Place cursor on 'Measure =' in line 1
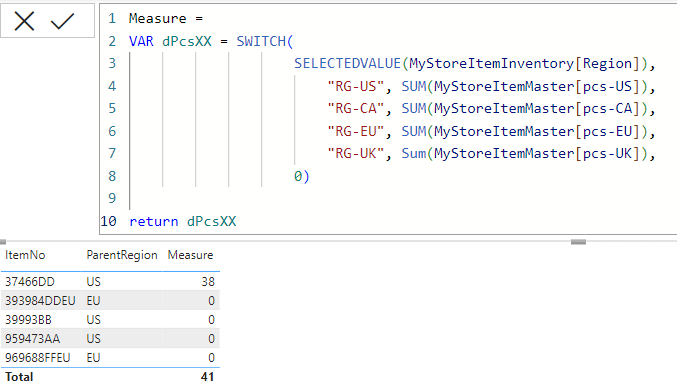Viewport: 677px width, 388px height. pyautogui.click(x=166, y=19)
